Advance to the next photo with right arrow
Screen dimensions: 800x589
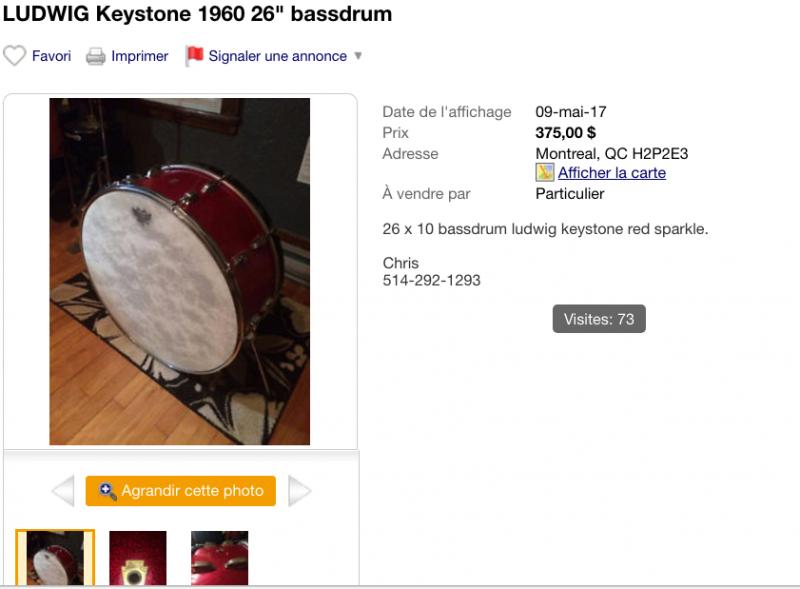coord(300,491)
